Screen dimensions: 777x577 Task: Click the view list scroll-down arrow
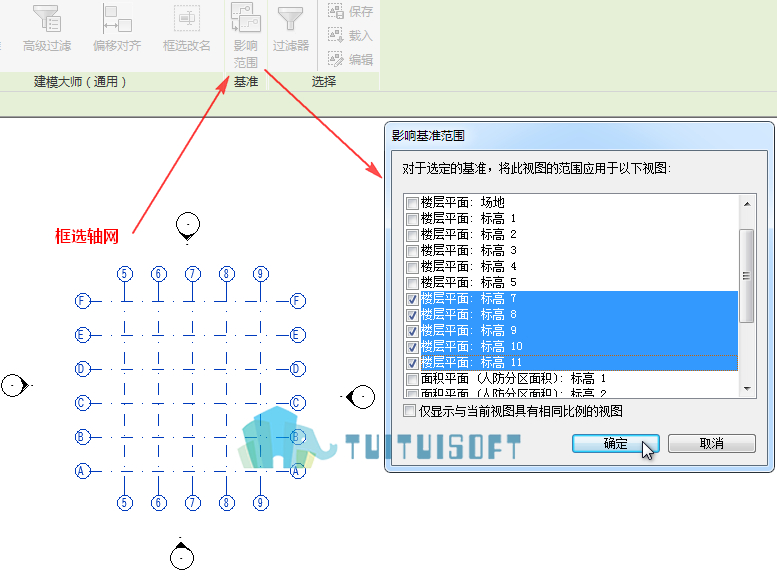pos(747,389)
